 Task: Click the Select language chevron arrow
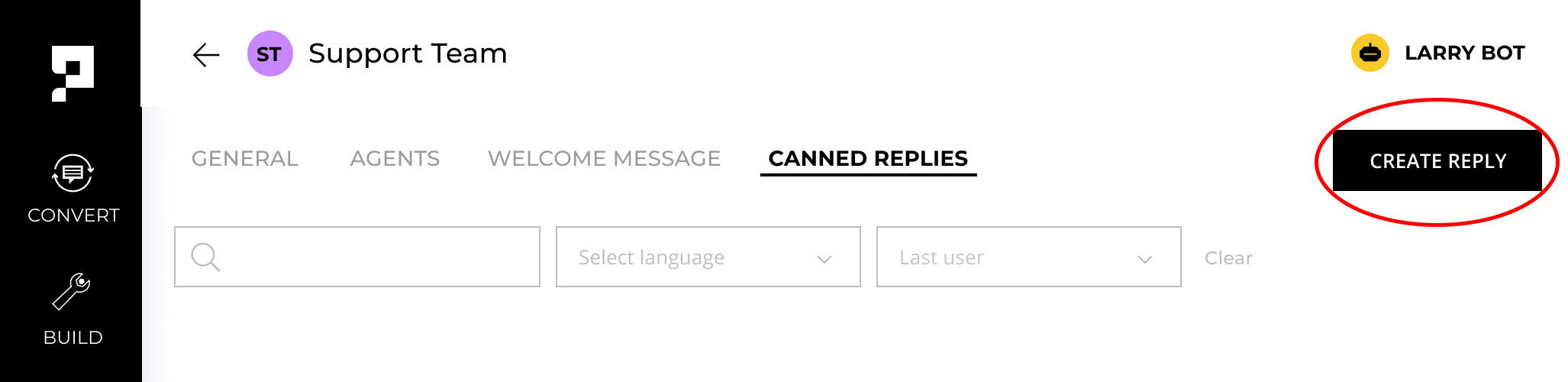point(824,259)
